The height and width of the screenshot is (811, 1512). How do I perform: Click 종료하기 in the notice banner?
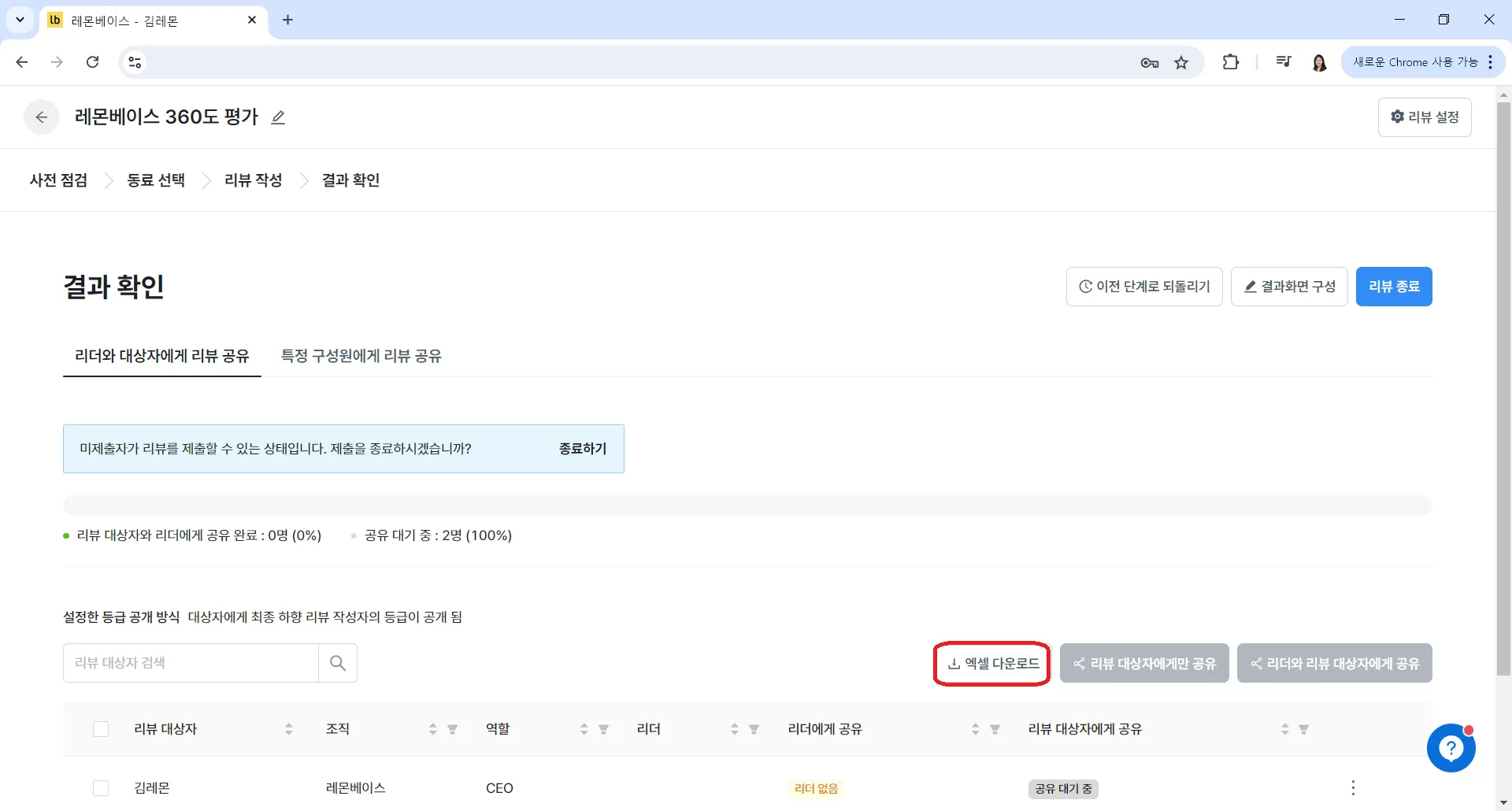click(x=583, y=449)
